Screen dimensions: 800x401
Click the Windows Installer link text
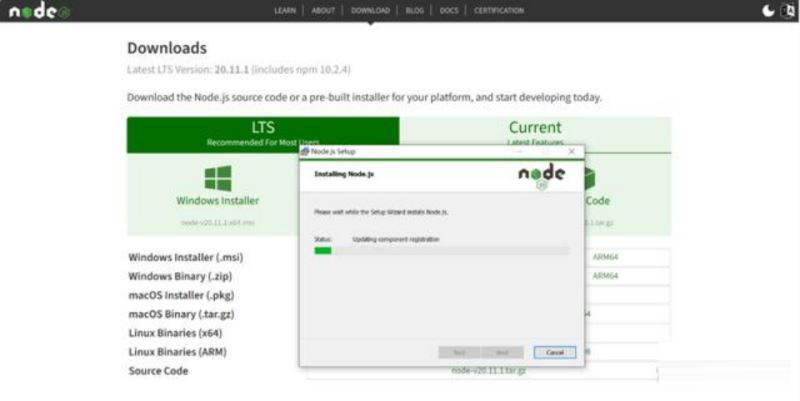click(218, 200)
